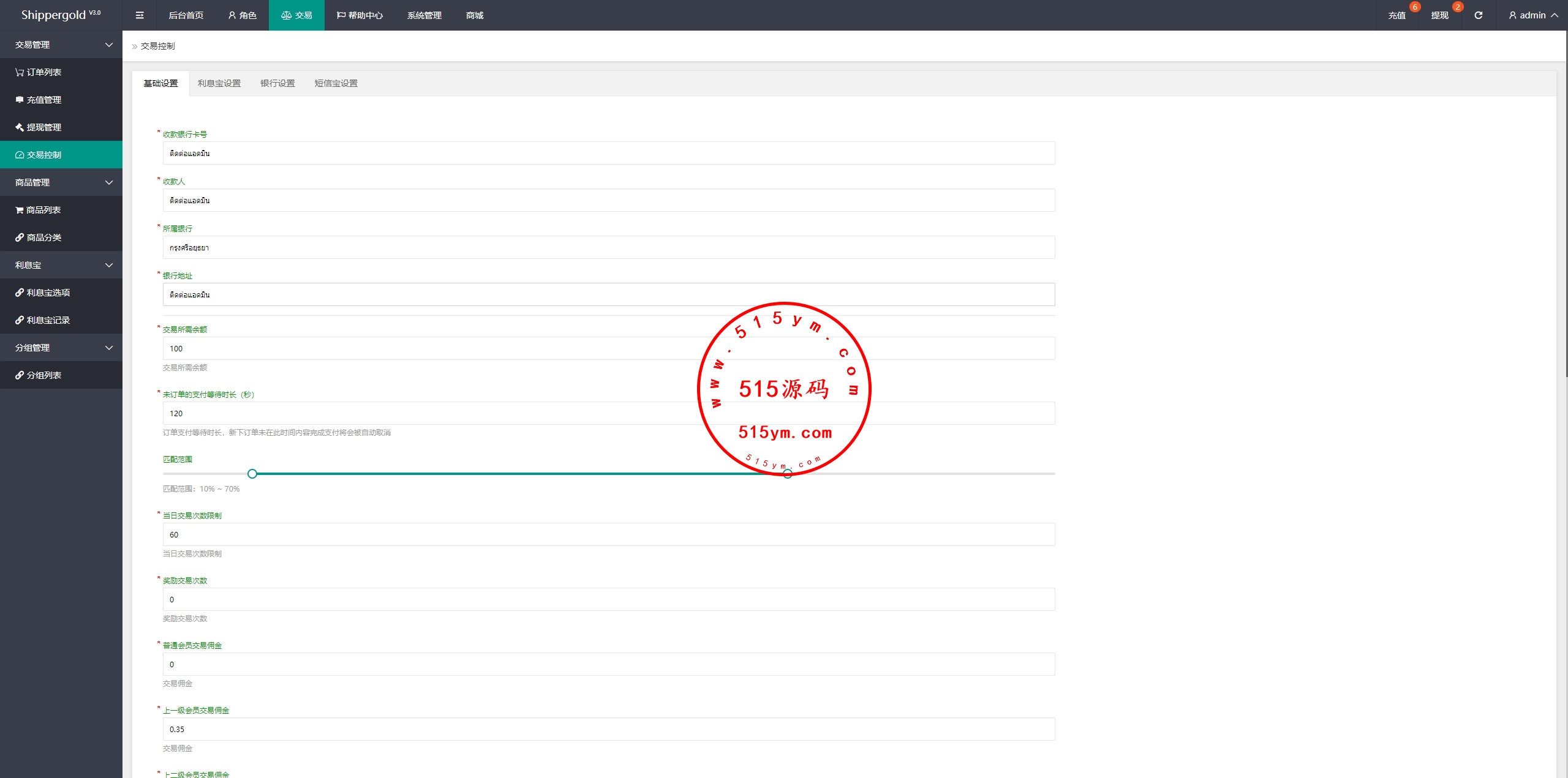Switch to 利息宝设置 tab

click(x=219, y=83)
